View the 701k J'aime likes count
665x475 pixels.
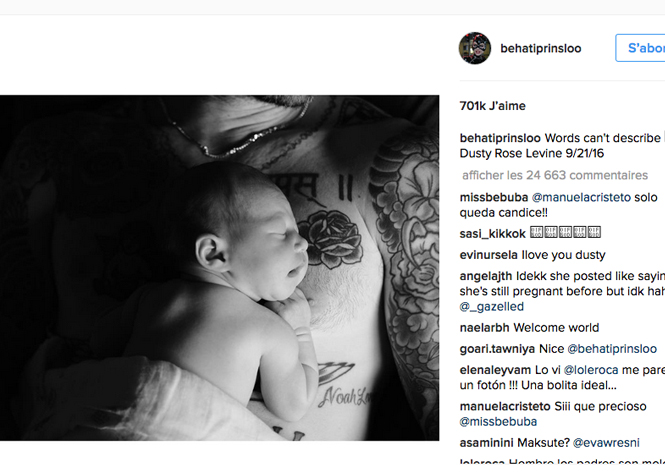click(x=492, y=106)
